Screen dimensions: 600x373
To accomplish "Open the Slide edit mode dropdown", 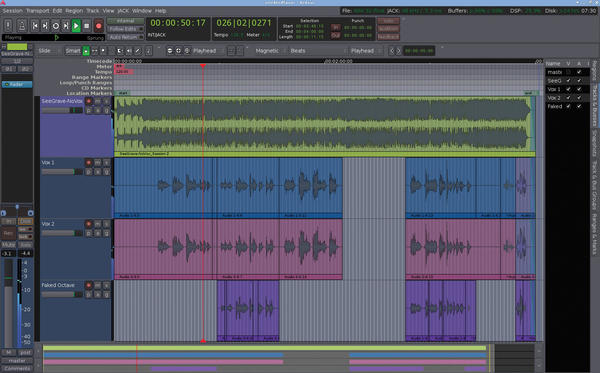I will click(49, 50).
